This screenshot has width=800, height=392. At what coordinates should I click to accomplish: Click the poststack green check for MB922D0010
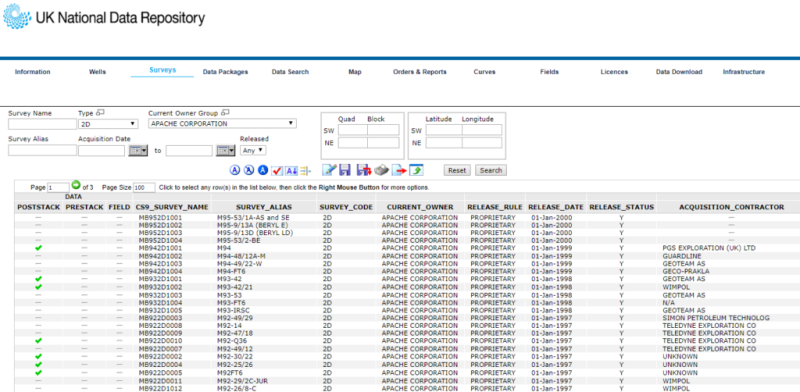(x=38, y=340)
